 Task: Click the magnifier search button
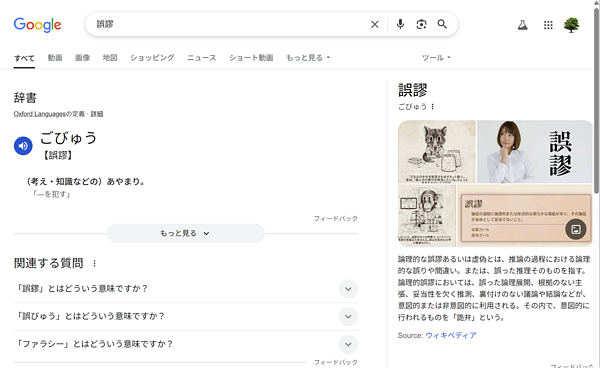442,24
